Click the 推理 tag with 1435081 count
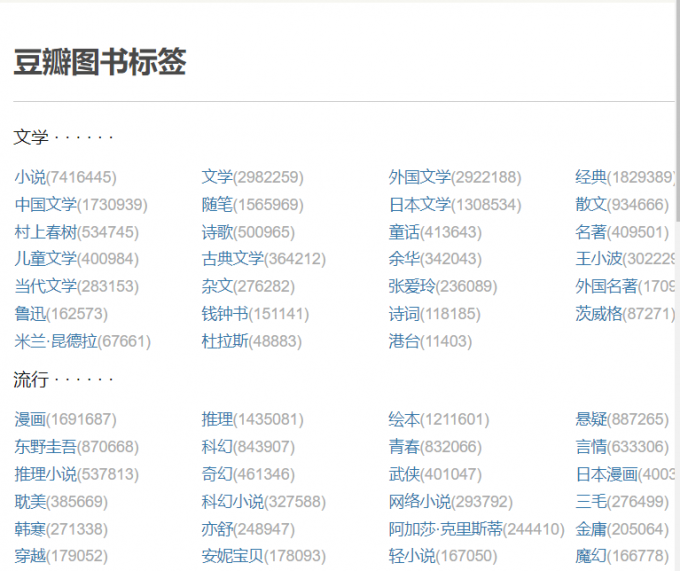This screenshot has height=571, width=680. tap(217, 419)
